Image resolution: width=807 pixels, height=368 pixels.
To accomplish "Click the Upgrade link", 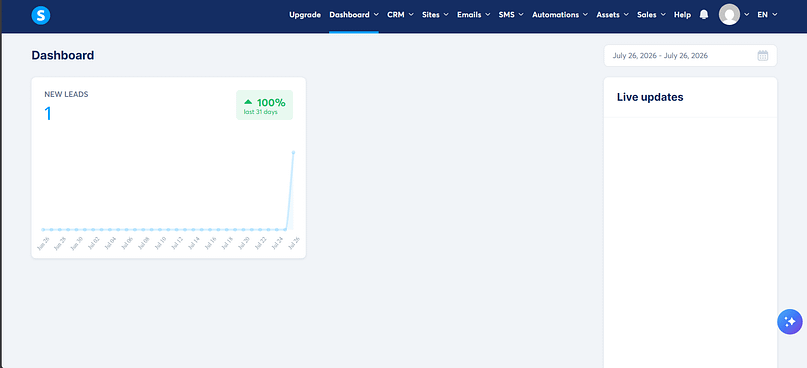I will click(x=305, y=15).
